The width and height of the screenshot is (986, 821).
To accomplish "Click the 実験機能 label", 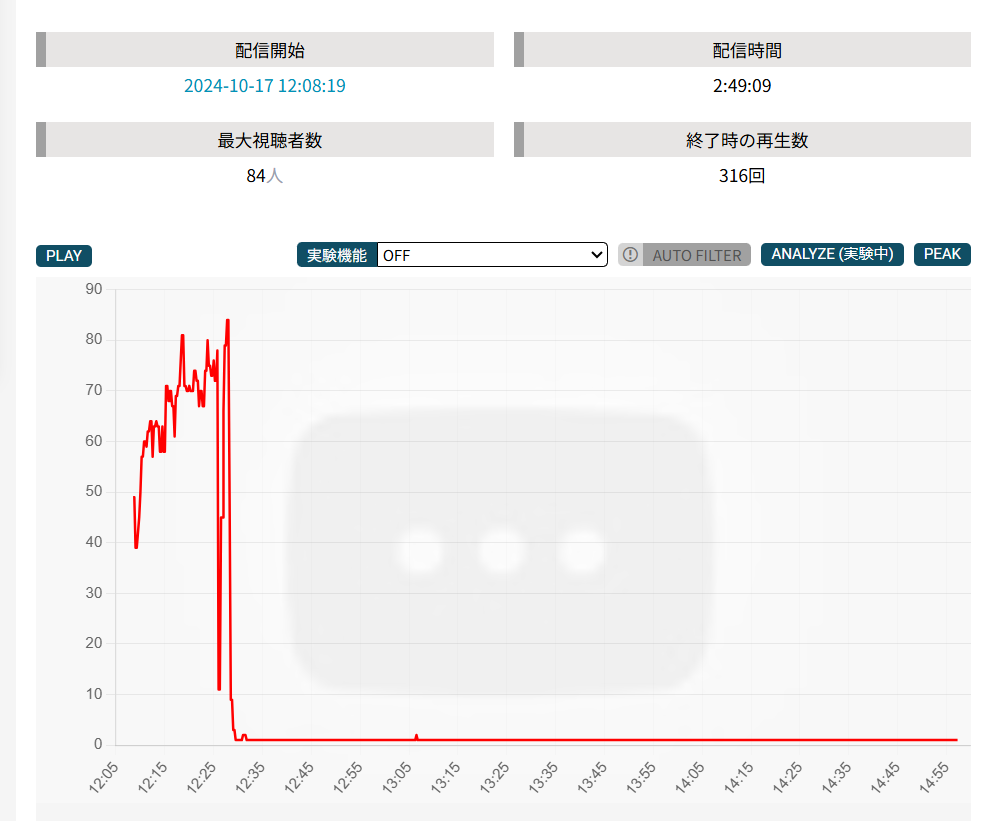I will coord(336,255).
